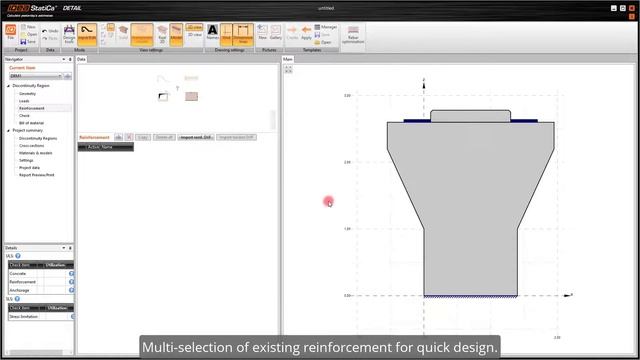Toggle Names display with letter A icon
The width and height of the screenshot is (640, 360).
click(213, 33)
